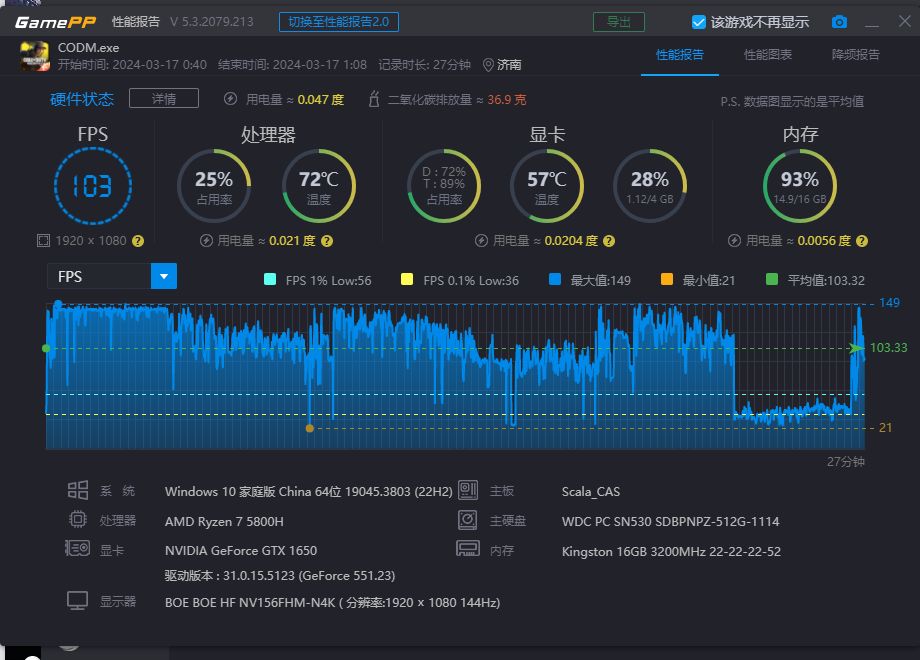
Task: Click the resolution frame icon beside 1920 x 1080
Action: [43, 241]
